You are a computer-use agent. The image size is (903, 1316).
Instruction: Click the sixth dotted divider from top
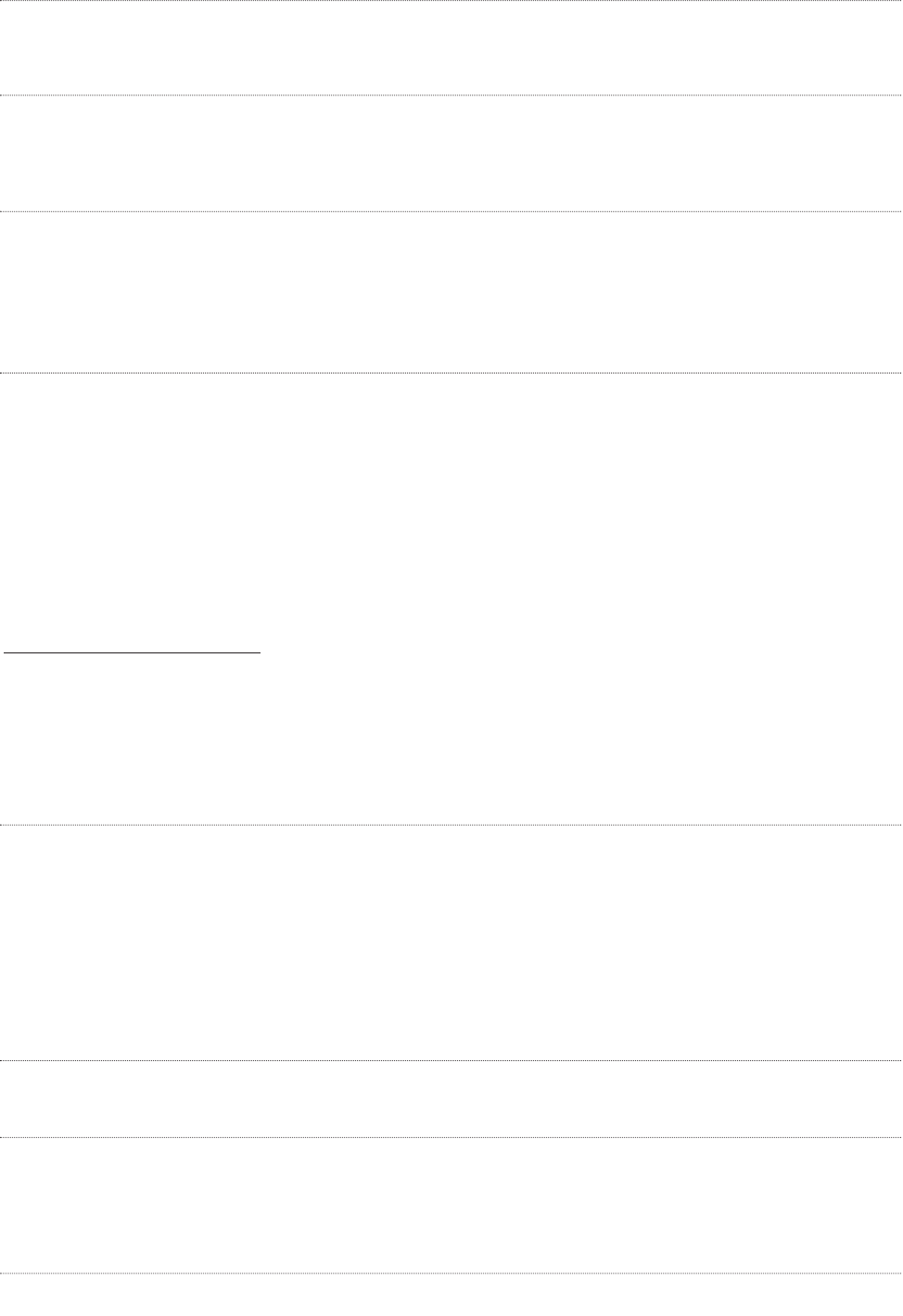pyautogui.click(x=451, y=1060)
